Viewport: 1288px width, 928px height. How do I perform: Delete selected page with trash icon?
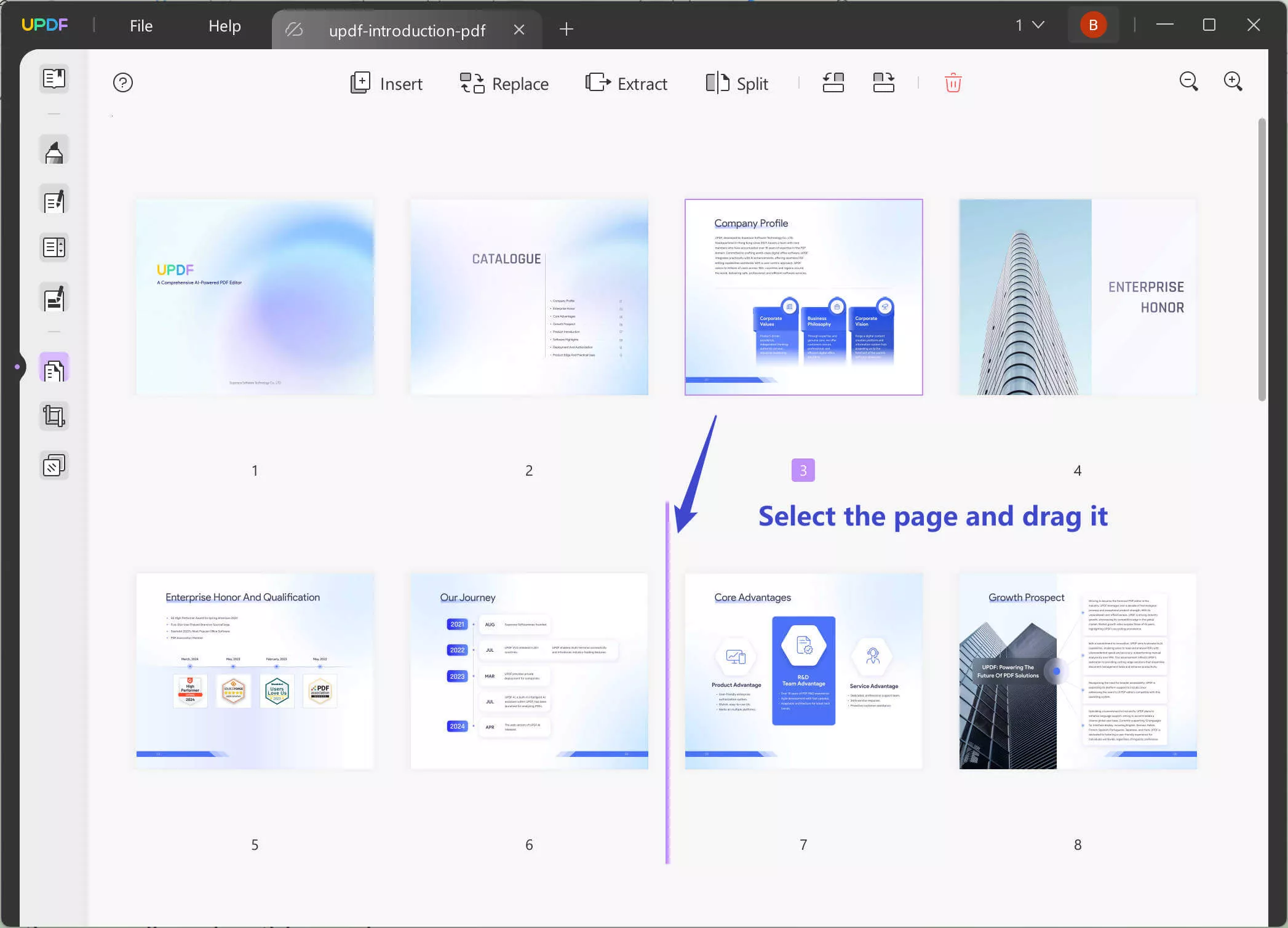953,82
